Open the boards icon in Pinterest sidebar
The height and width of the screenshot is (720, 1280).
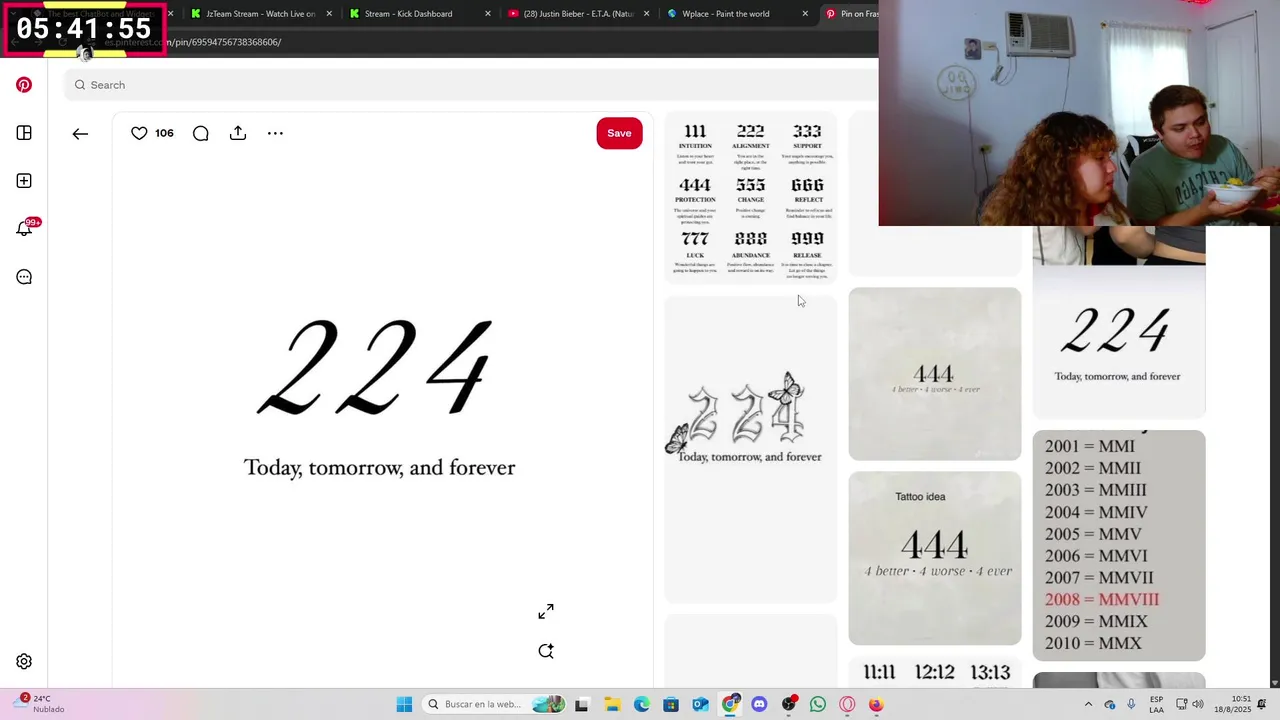[x=24, y=133]
